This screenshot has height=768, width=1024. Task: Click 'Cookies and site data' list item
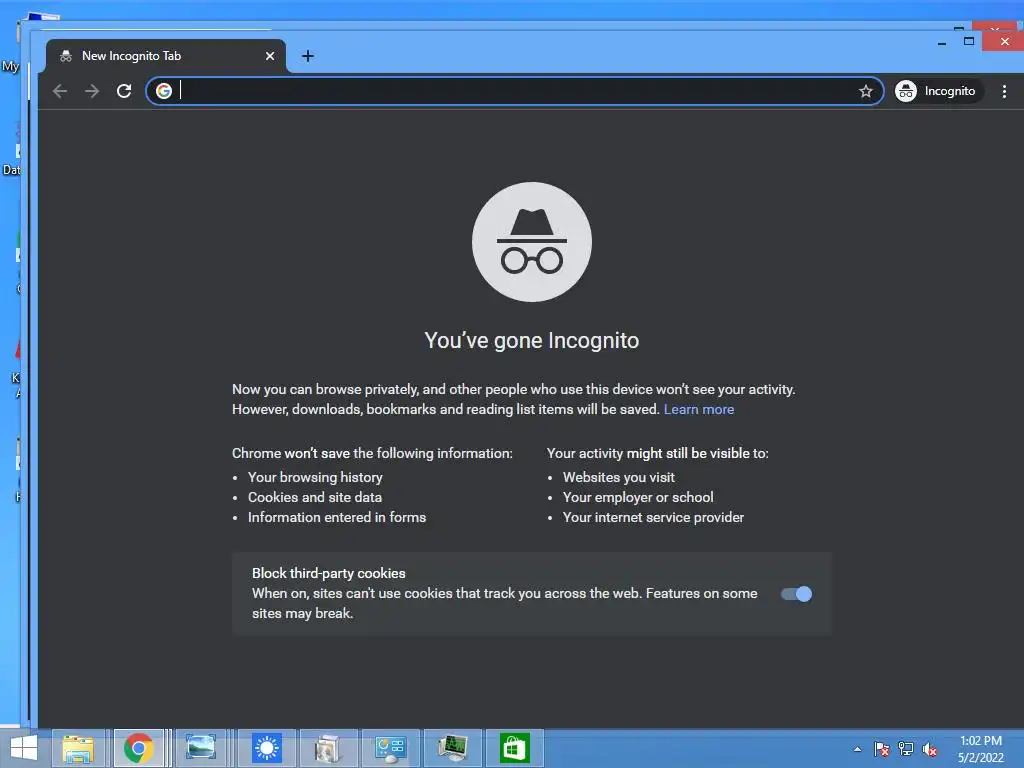tap(315, 498)
